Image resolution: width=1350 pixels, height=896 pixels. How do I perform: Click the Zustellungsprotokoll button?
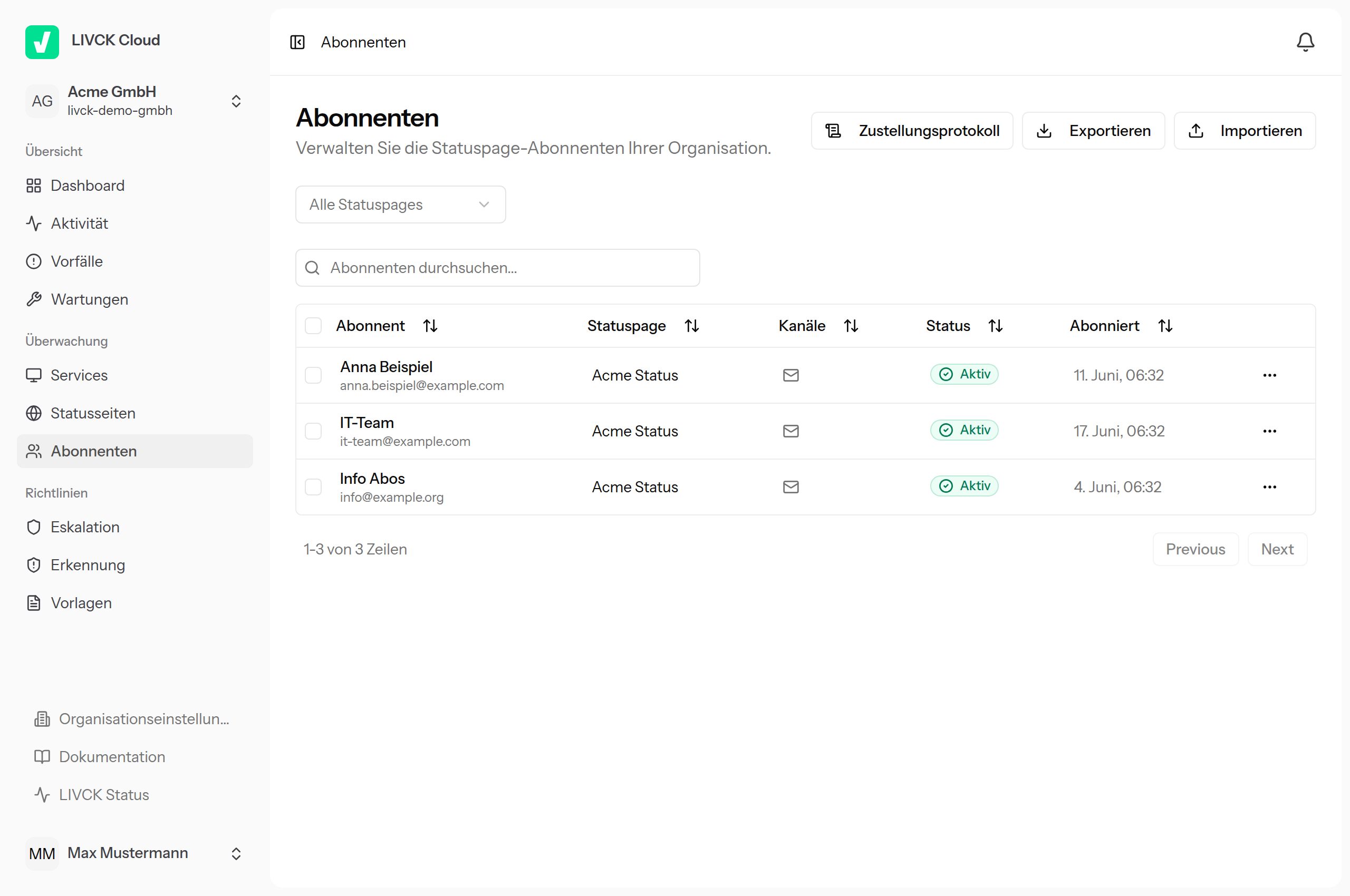912,131
